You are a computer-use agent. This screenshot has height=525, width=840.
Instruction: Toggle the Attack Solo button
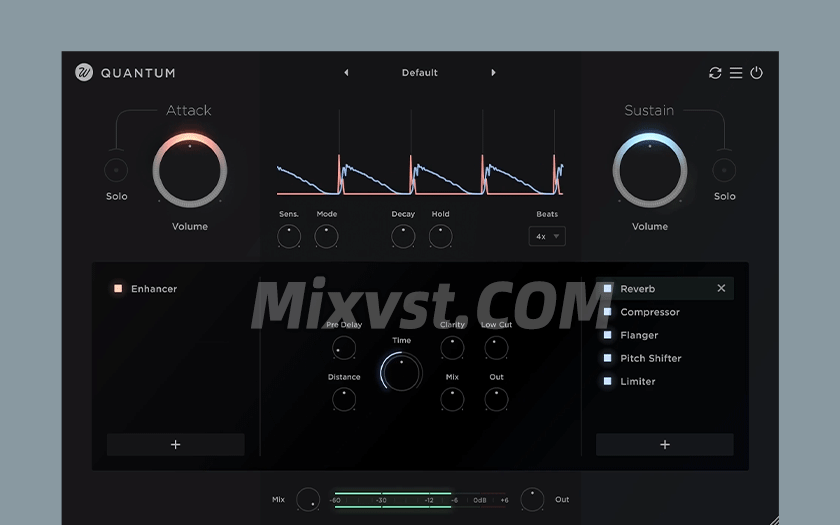[116, 170]
